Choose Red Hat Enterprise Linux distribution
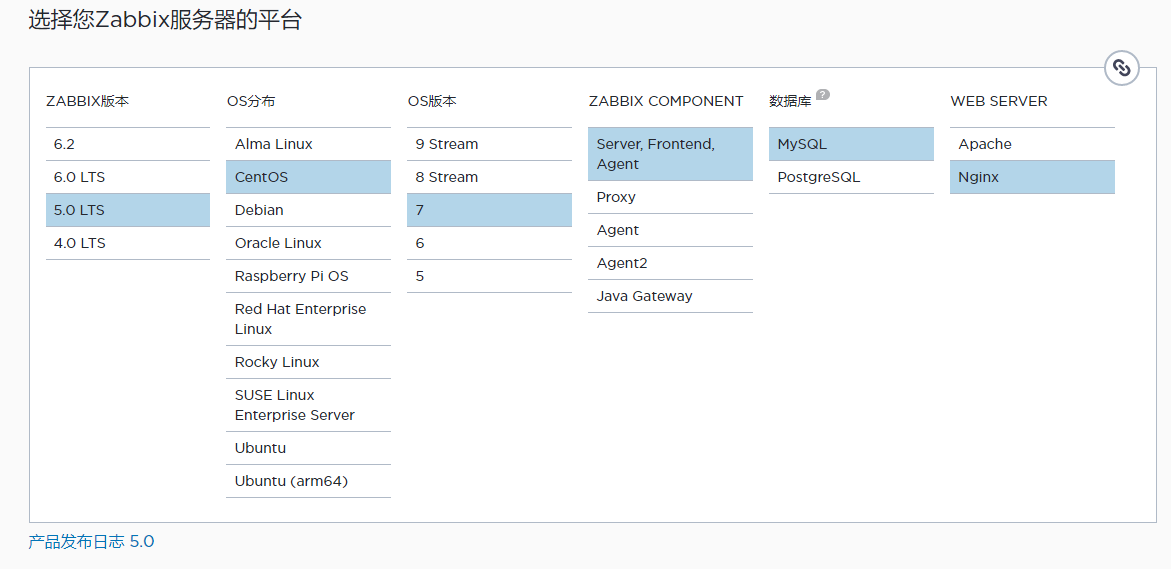Screen dimensions: 1171x569 pyautogui.click(x=308, y=319)
